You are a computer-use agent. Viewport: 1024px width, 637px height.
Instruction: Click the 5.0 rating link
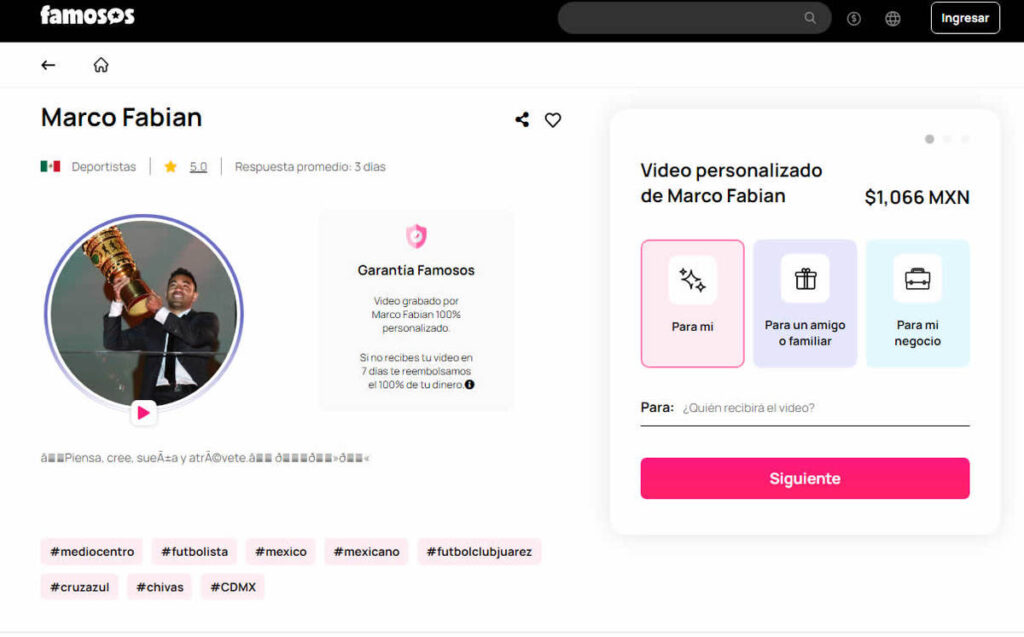(198, 167)
